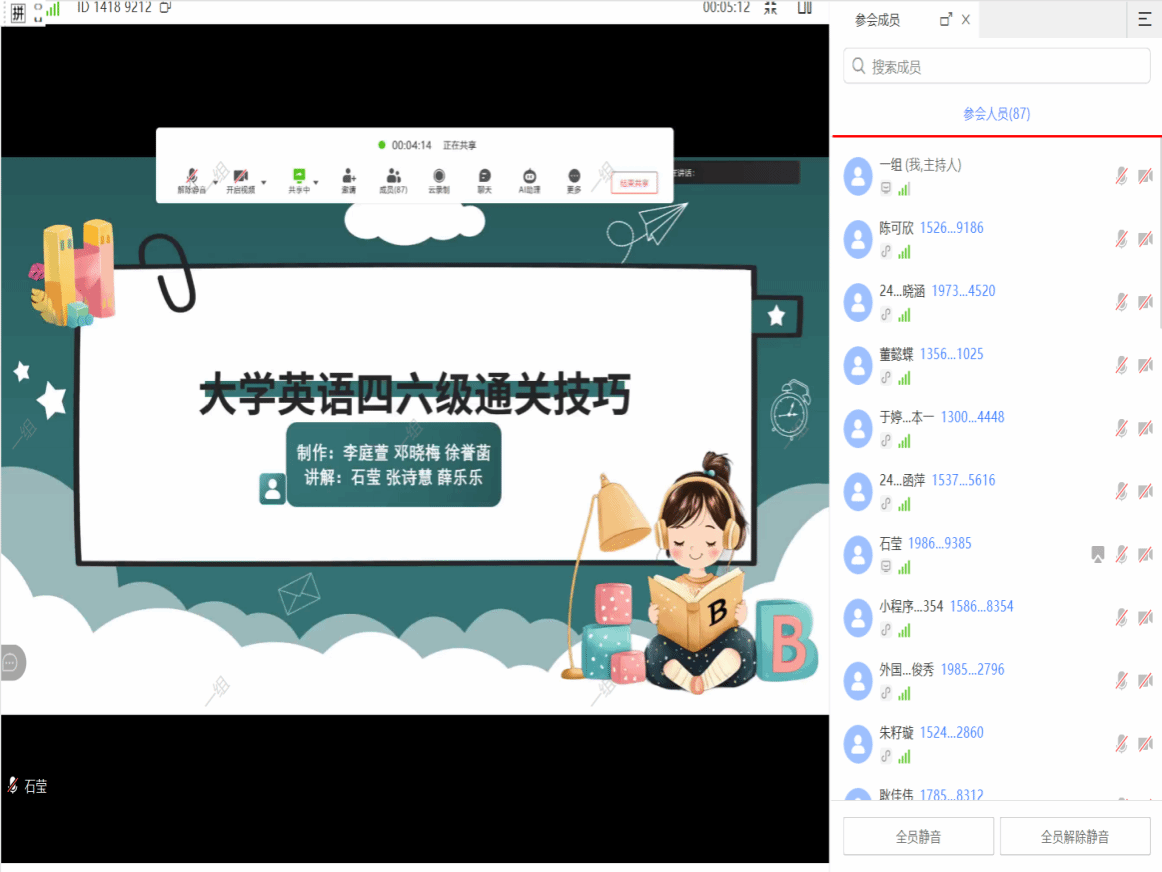Start cloud recording (云录制)
The width and height of the screenshot is (1162, 872).
pos(438,177)
